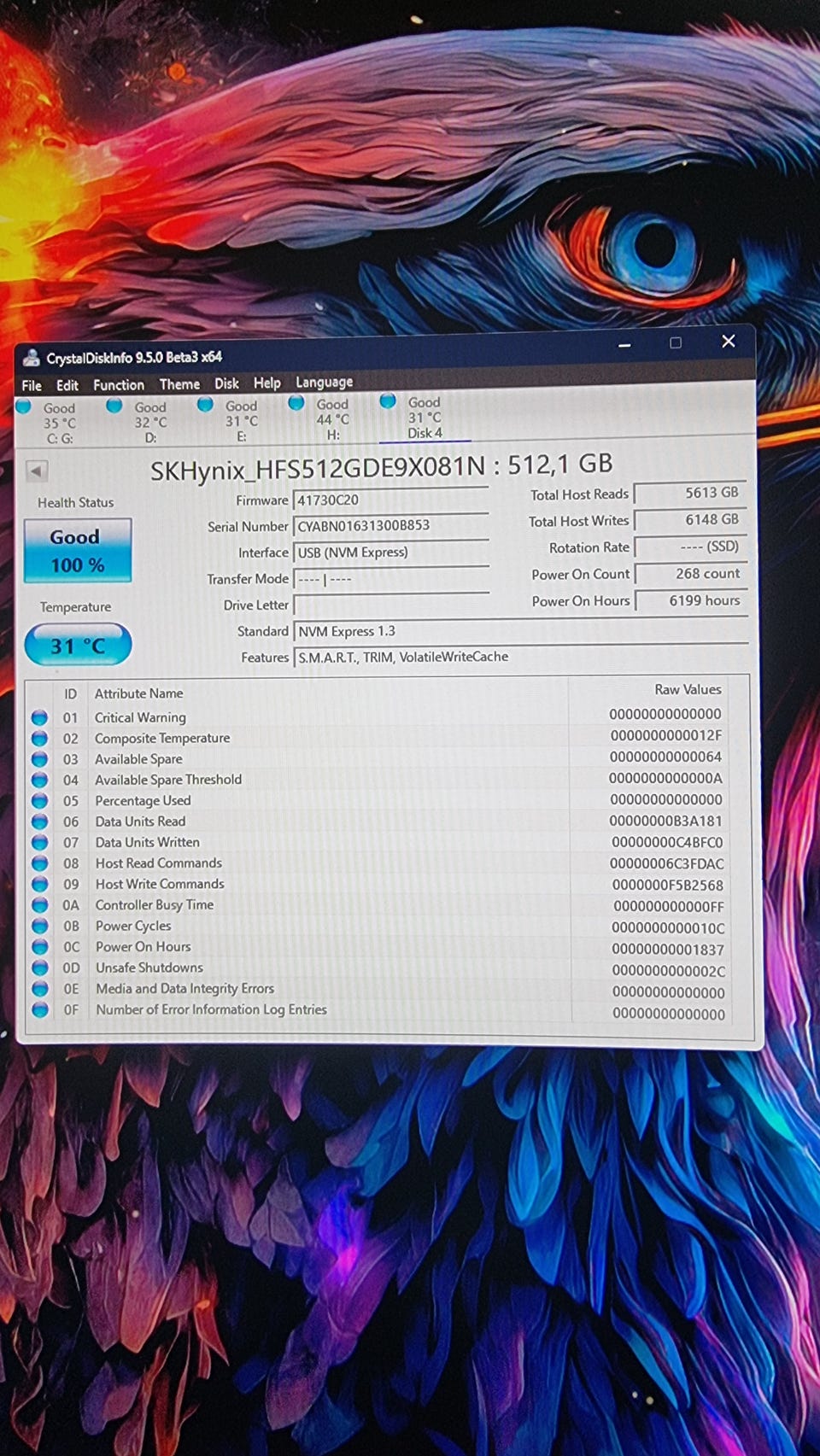Click the Serial Number field
This screenshot has height=1456, width=820.
390,526
